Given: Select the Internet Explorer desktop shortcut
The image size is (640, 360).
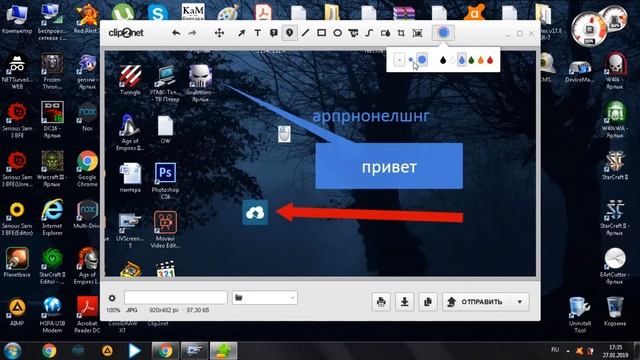Looking at the screenshot, I should [52, 218].
